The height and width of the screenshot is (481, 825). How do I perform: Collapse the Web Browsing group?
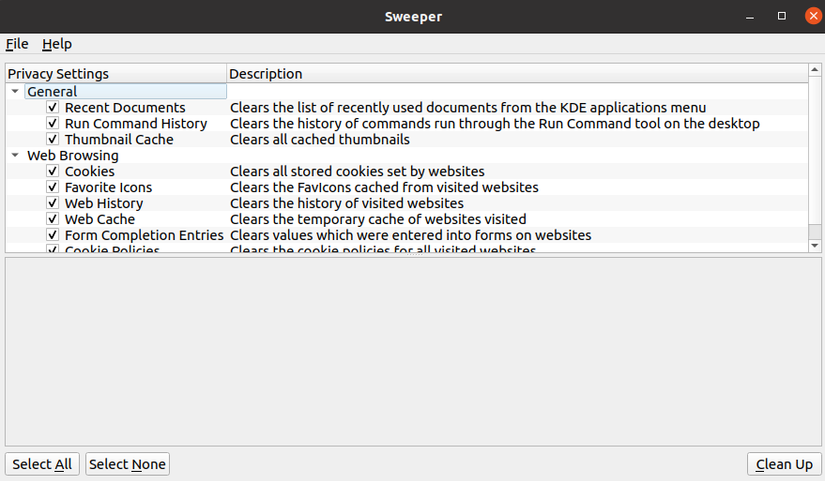(15, 156)
